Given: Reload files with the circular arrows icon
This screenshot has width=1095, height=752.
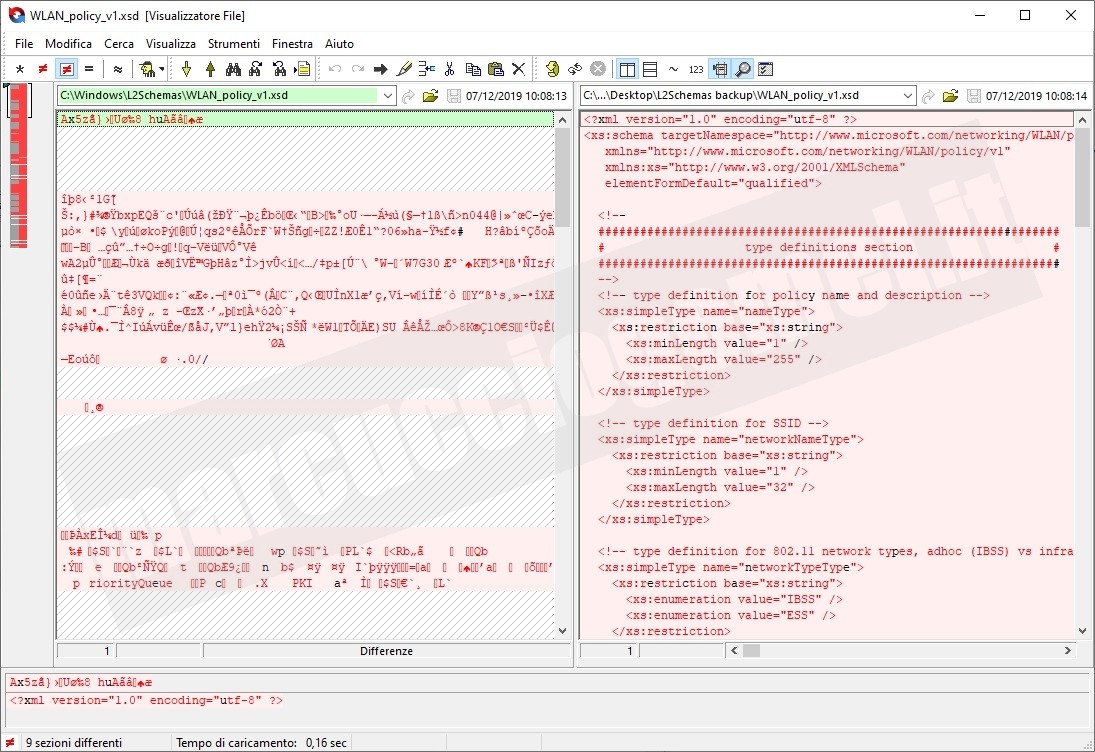Looking at the screenshot, I should point(575,69).
